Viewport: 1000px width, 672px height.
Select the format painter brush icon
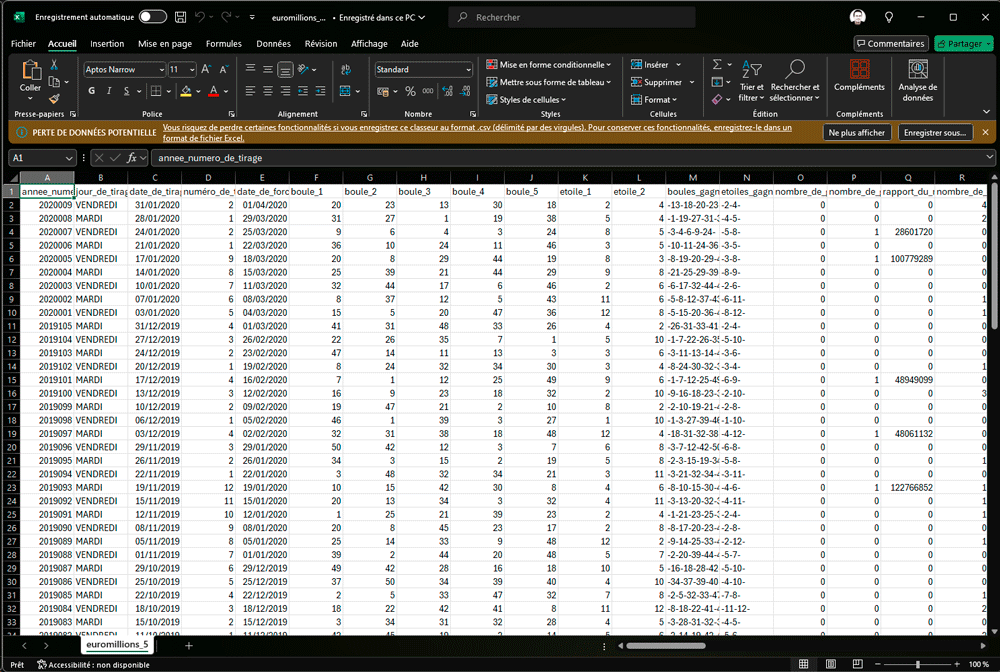click(x=54, y=99)
